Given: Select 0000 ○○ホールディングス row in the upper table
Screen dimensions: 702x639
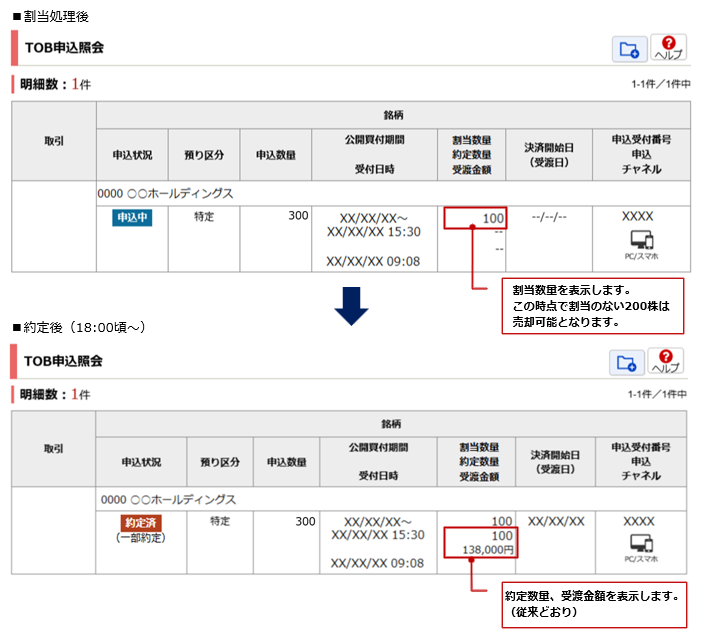Looking at the screenshot, I should coord(167,194).
